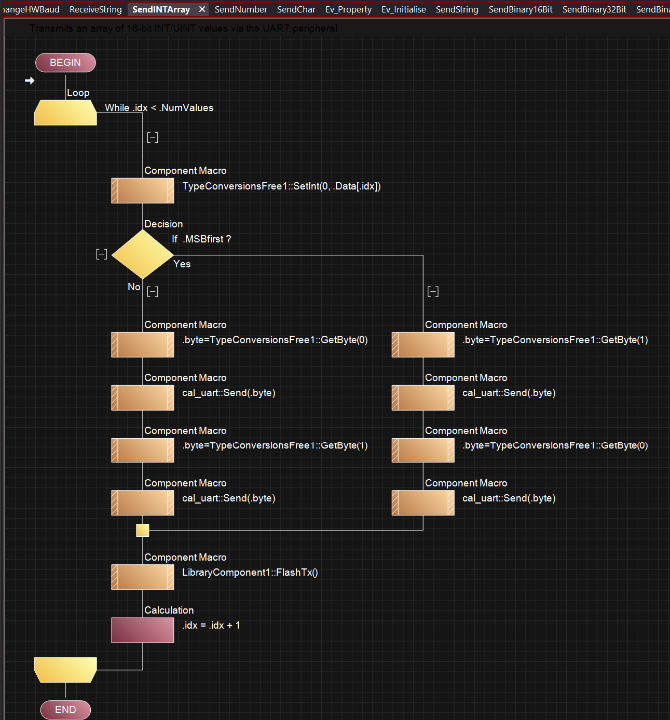670x720 pixels.
Task: Click the BEGIN flowchart terminator
Action: [x=65, y=63]
